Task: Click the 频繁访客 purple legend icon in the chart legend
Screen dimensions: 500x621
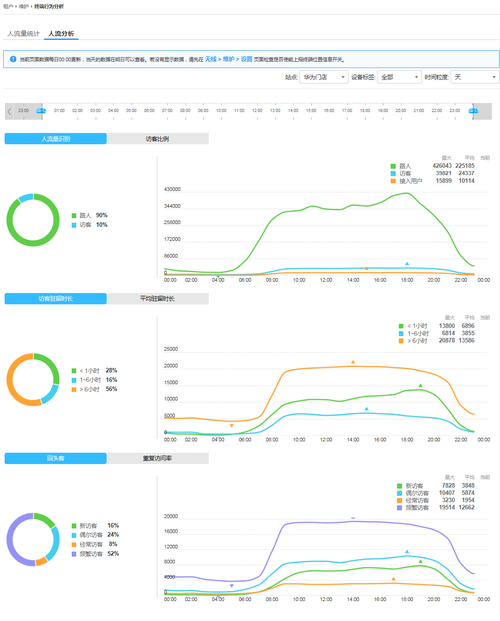Action: click(399, 508)
